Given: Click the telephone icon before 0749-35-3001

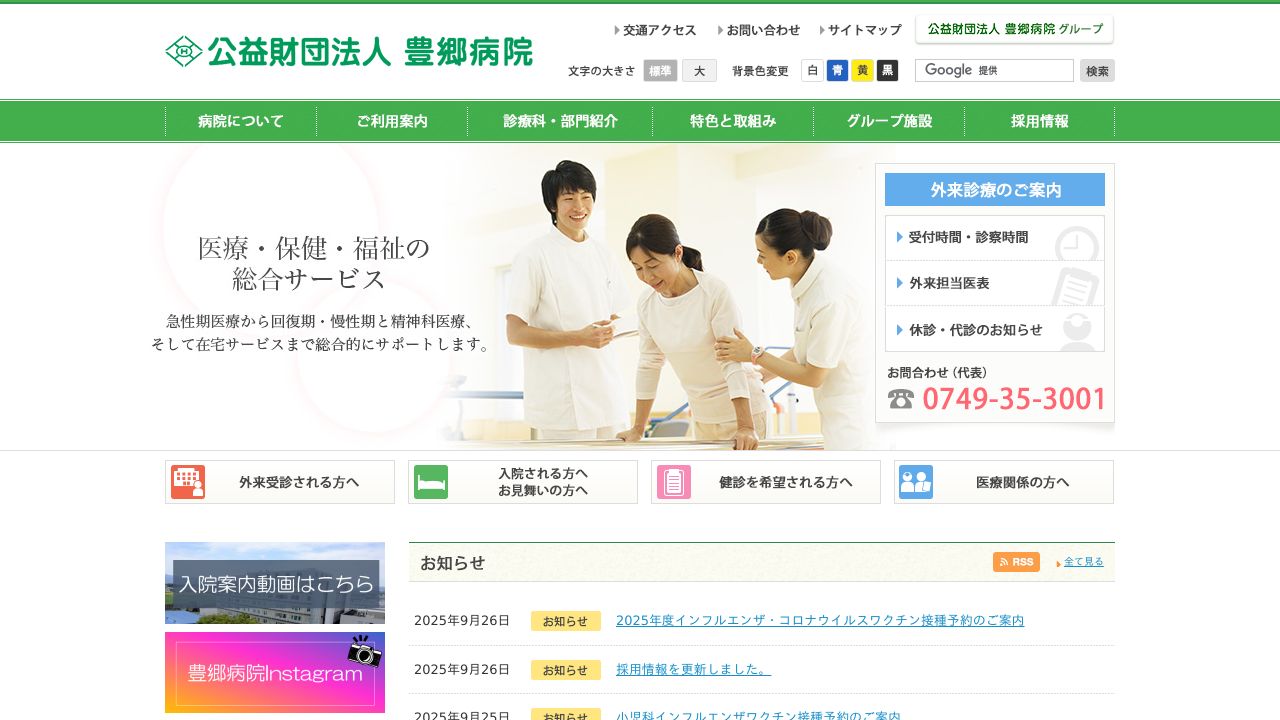Looking at the screenshot, I should coord(903,399).
